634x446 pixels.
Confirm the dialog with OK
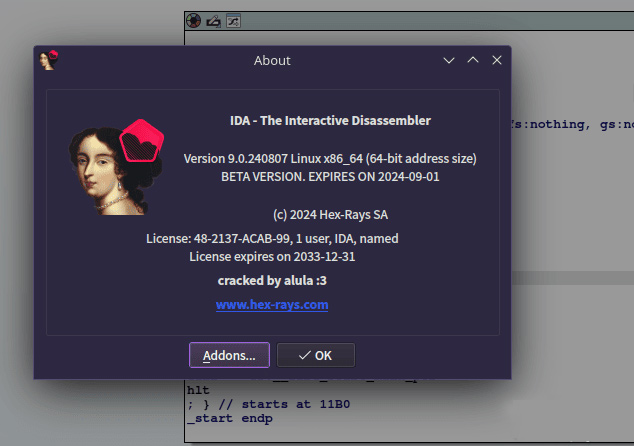tap(315, 355)
